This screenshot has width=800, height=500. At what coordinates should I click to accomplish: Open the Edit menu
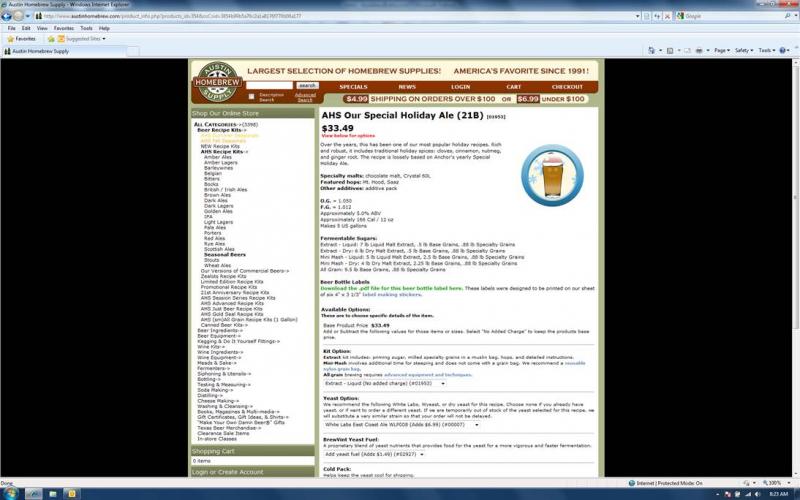[x=26, y=29]
